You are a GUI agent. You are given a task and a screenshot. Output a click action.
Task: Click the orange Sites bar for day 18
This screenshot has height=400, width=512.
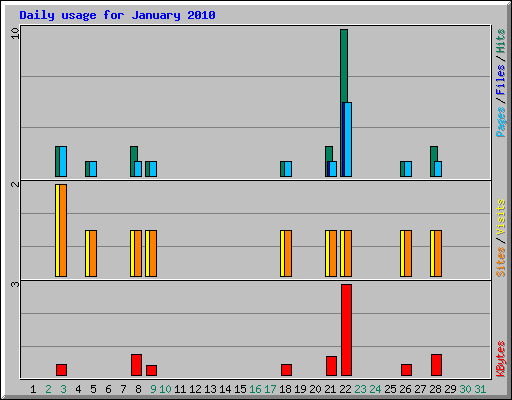pyautogui.click(x=288, y=253)
